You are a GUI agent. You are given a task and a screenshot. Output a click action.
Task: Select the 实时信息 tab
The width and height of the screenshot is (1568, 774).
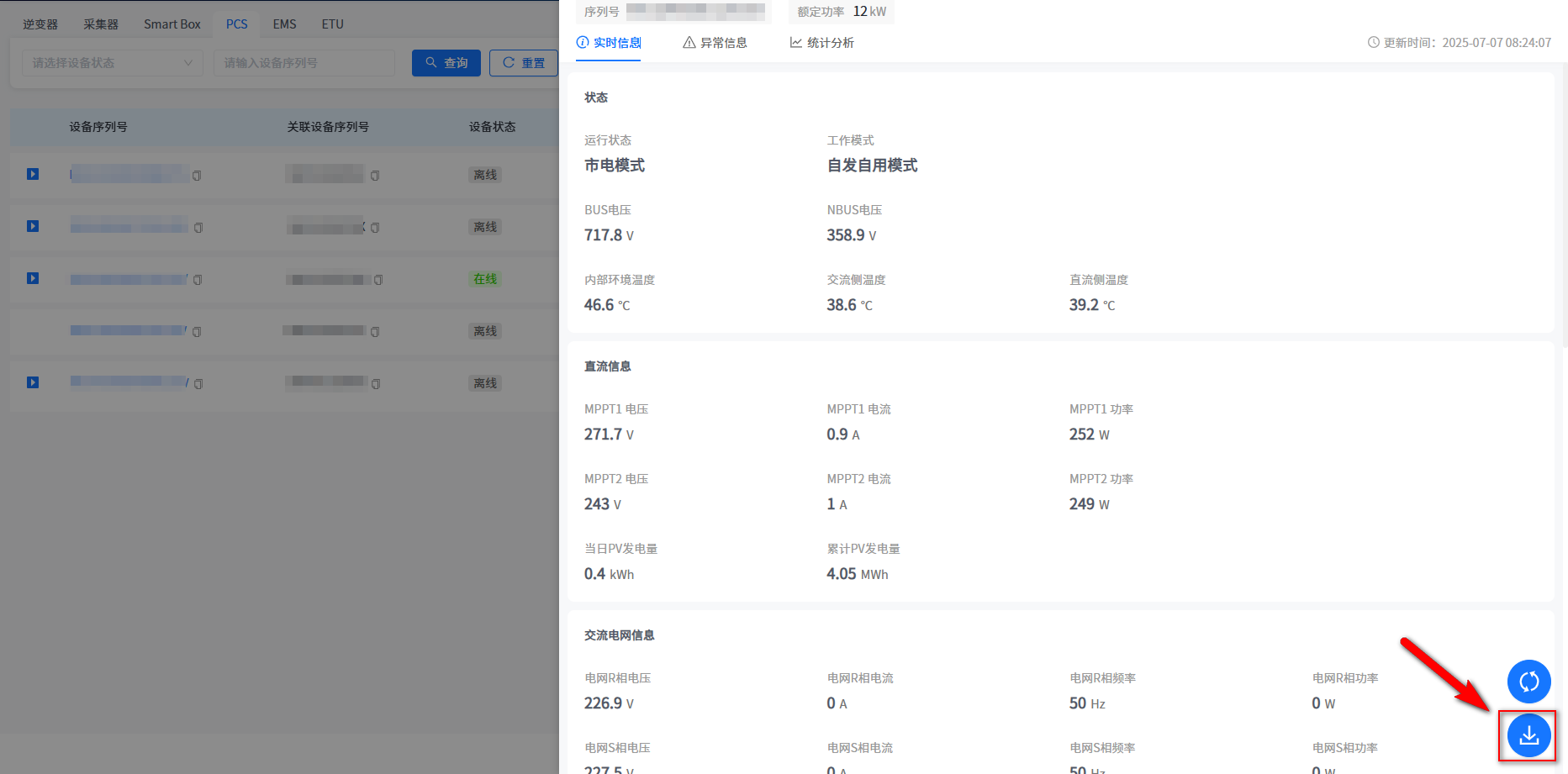point(609,43)
